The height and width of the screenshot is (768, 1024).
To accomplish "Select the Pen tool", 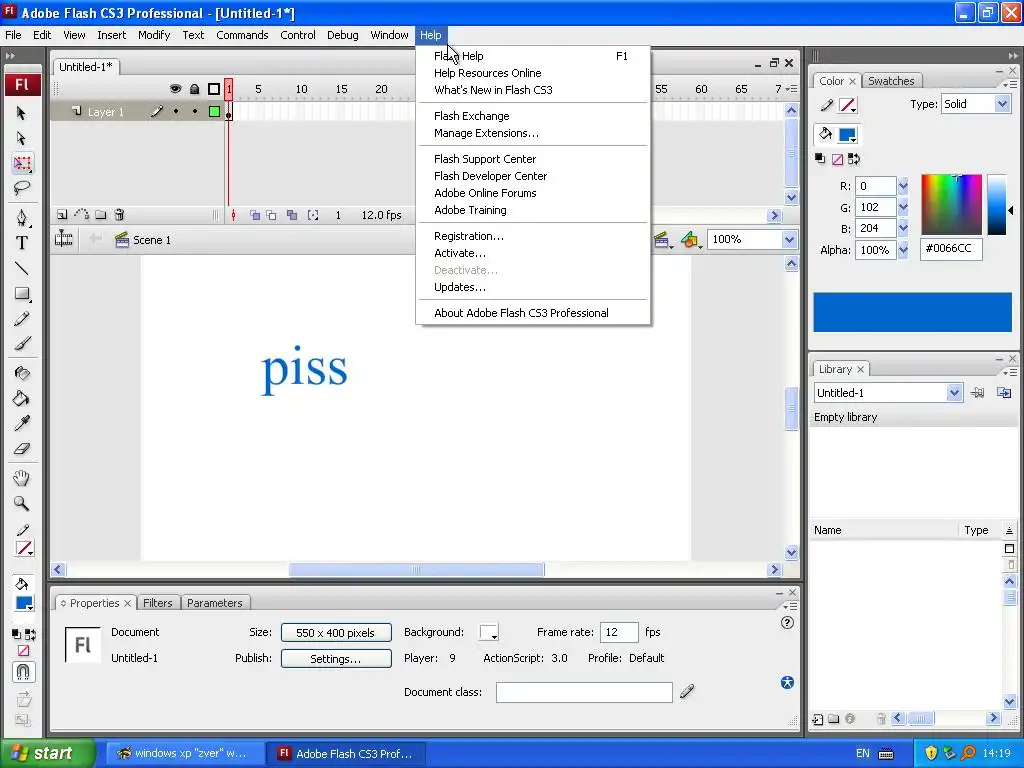I will click(22, 217).
